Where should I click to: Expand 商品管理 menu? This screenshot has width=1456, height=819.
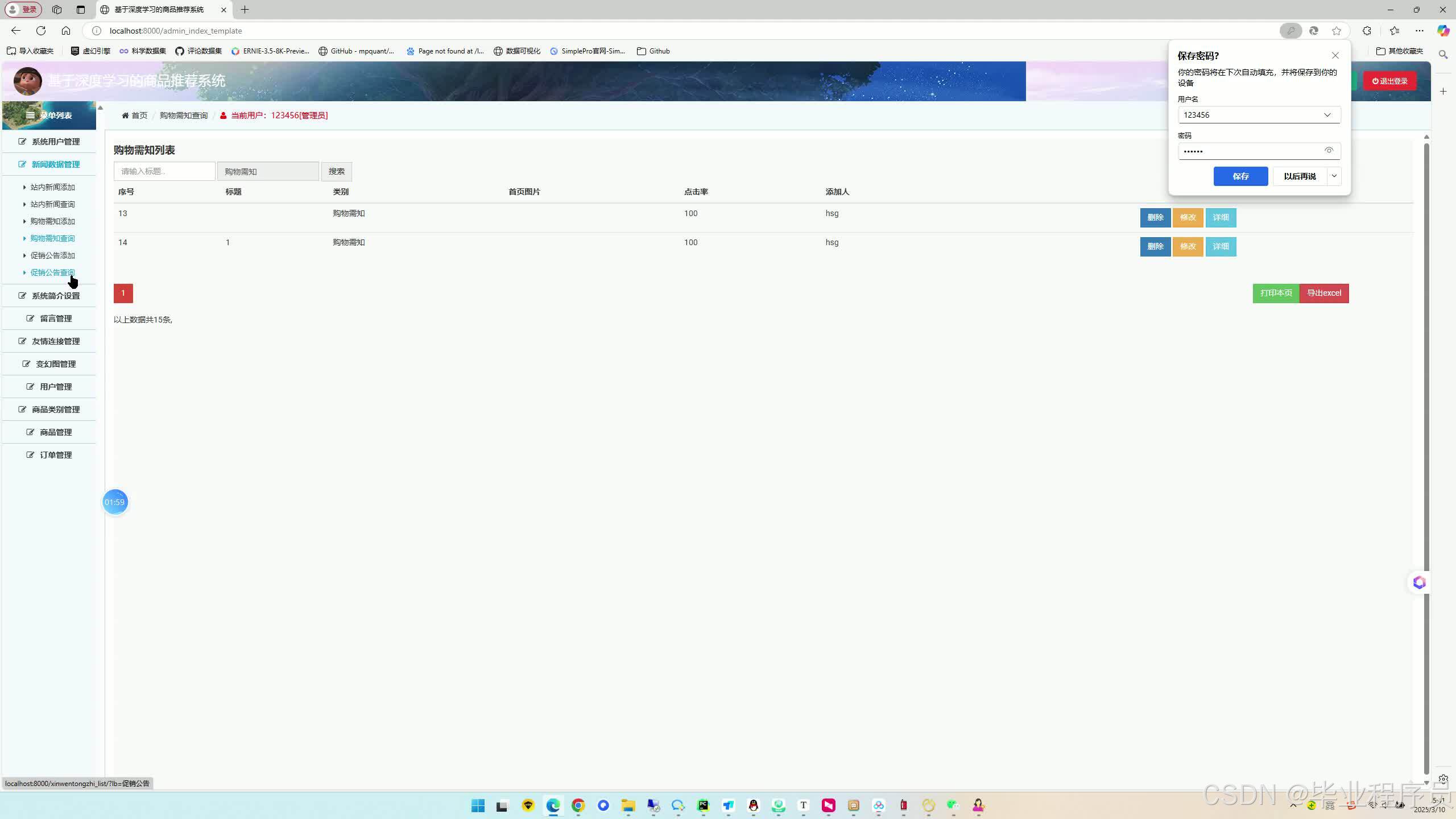tap(49, 432)
